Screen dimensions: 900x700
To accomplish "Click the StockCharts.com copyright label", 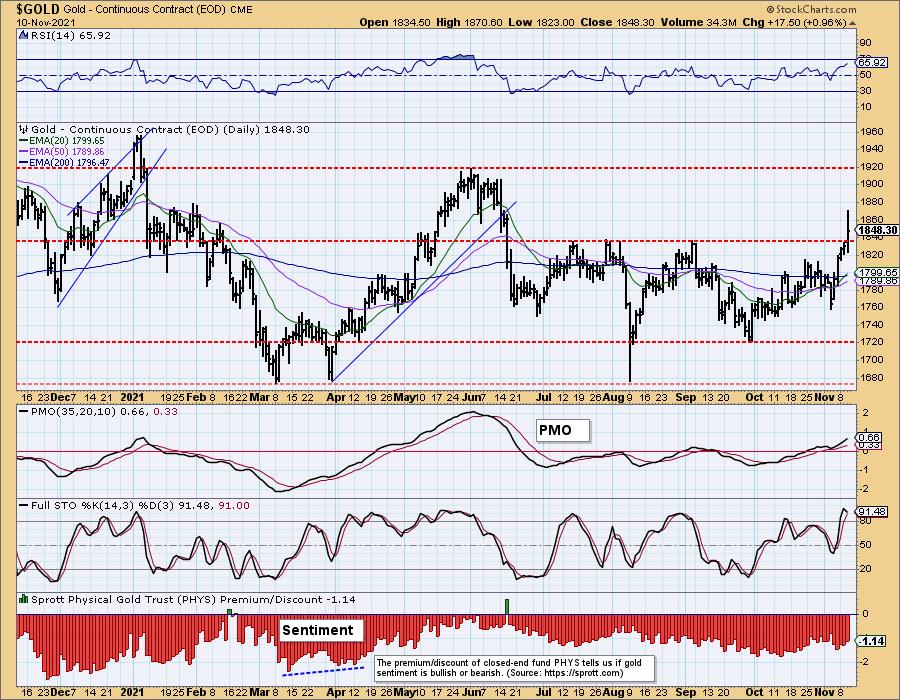I will (x=810, y=9).
